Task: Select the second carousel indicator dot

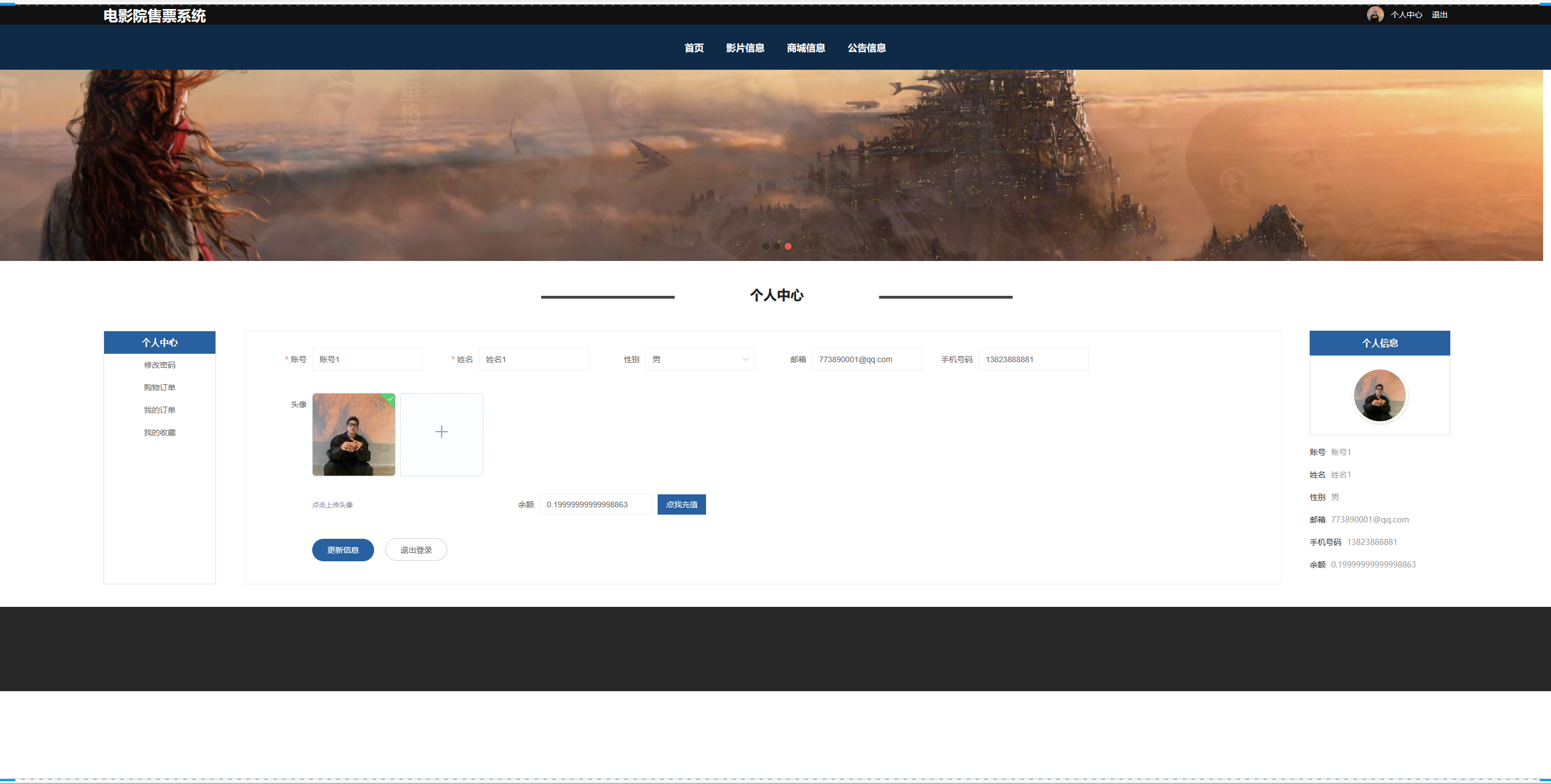Action: pyautogui.click(x=777, y=246)
